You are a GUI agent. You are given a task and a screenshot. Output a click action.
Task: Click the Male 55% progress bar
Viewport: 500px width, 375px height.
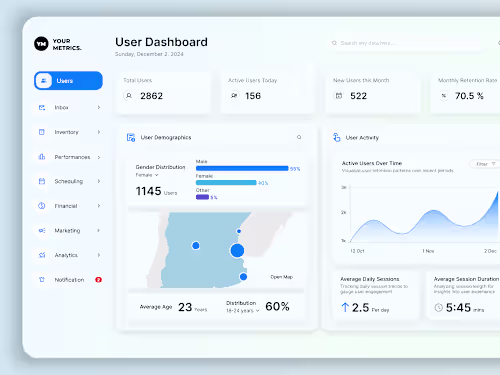click(242, 169)
